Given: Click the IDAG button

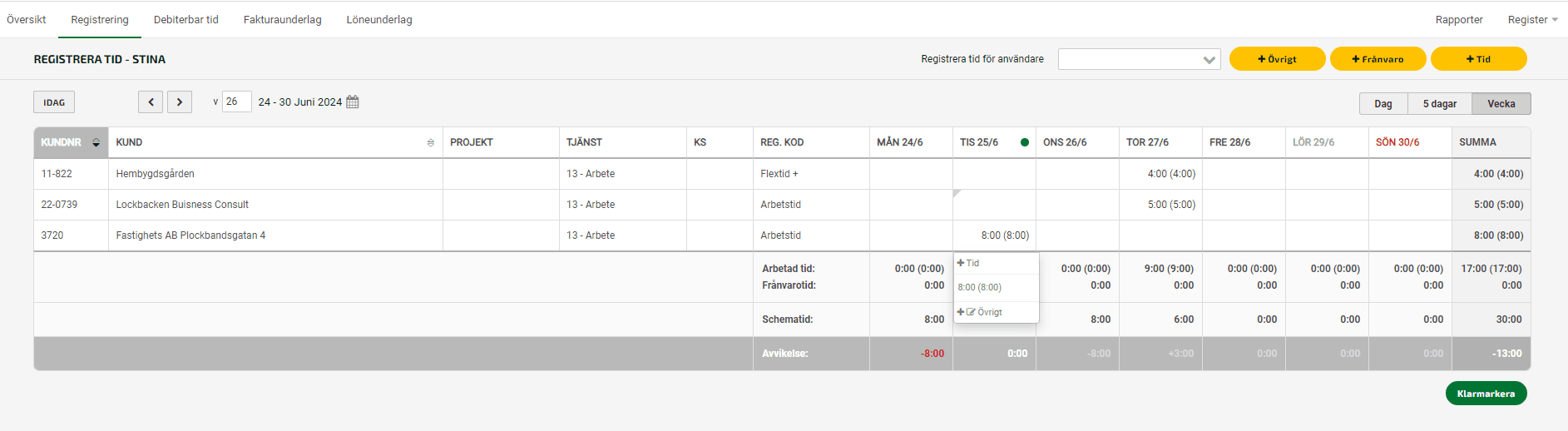Looking at the screenshot, I should (x=54, y=102).
